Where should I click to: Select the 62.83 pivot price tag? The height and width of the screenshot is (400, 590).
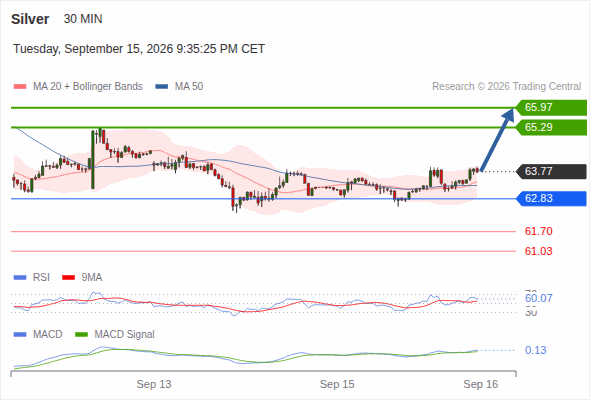point(551,199)
